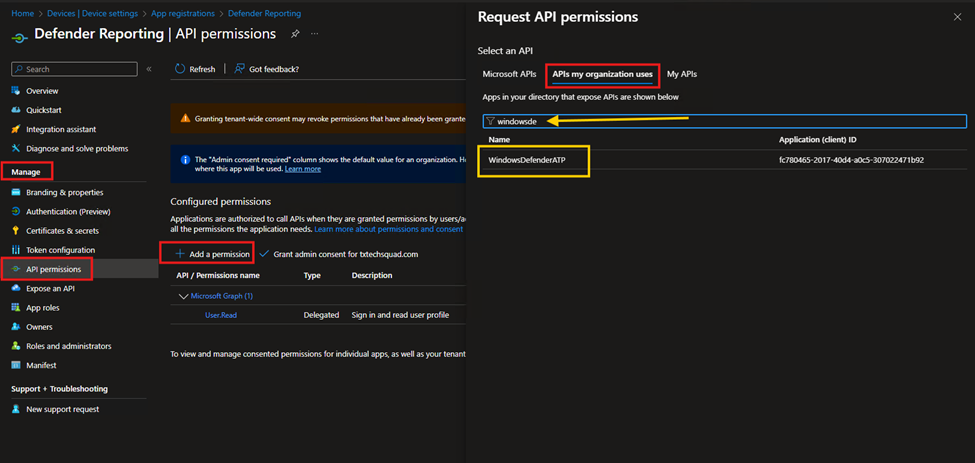Image resolution: width=975 pixels, height=463 pixels.
Task: Click the sidebar Search box
Action: click(75, 69)
